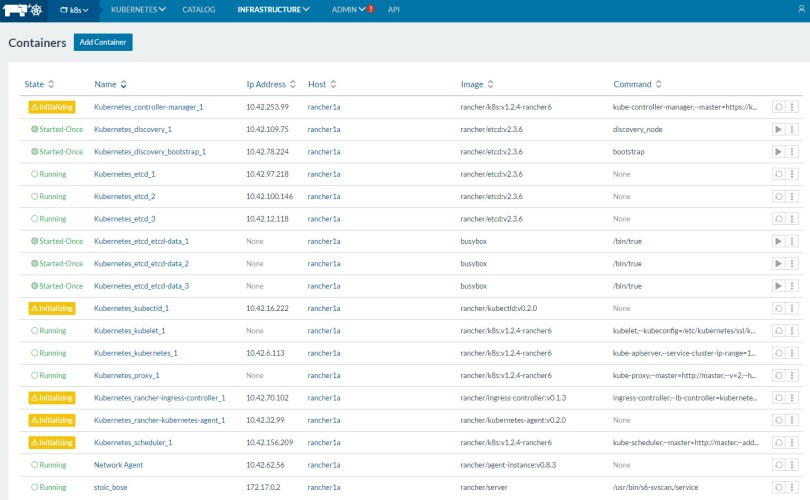Sort the table by Image column
This screenshot has height=500, width=810.
coord(477,84)
